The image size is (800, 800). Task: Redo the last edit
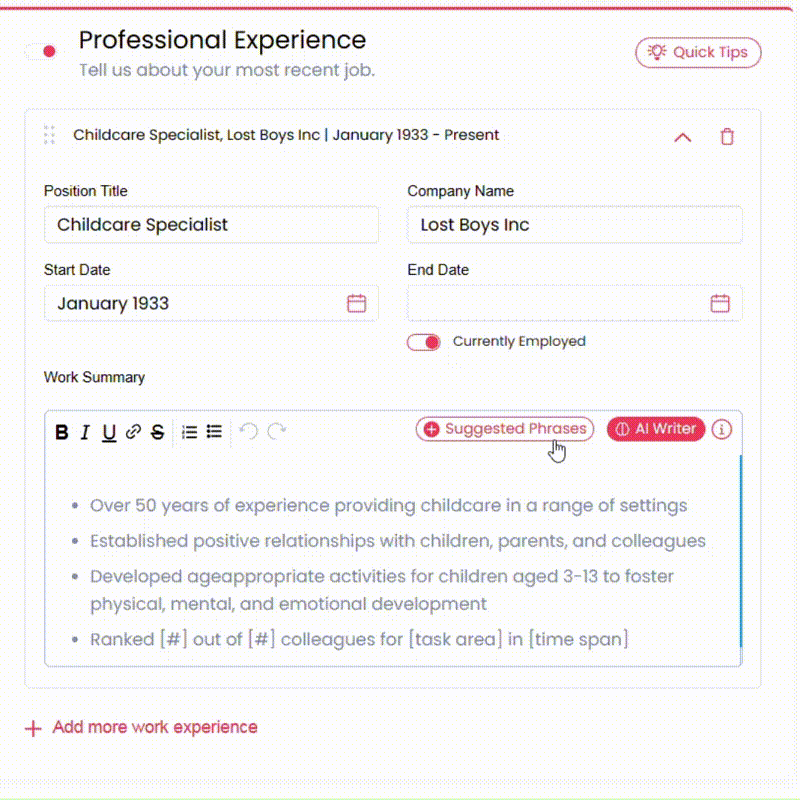(277, 432)
